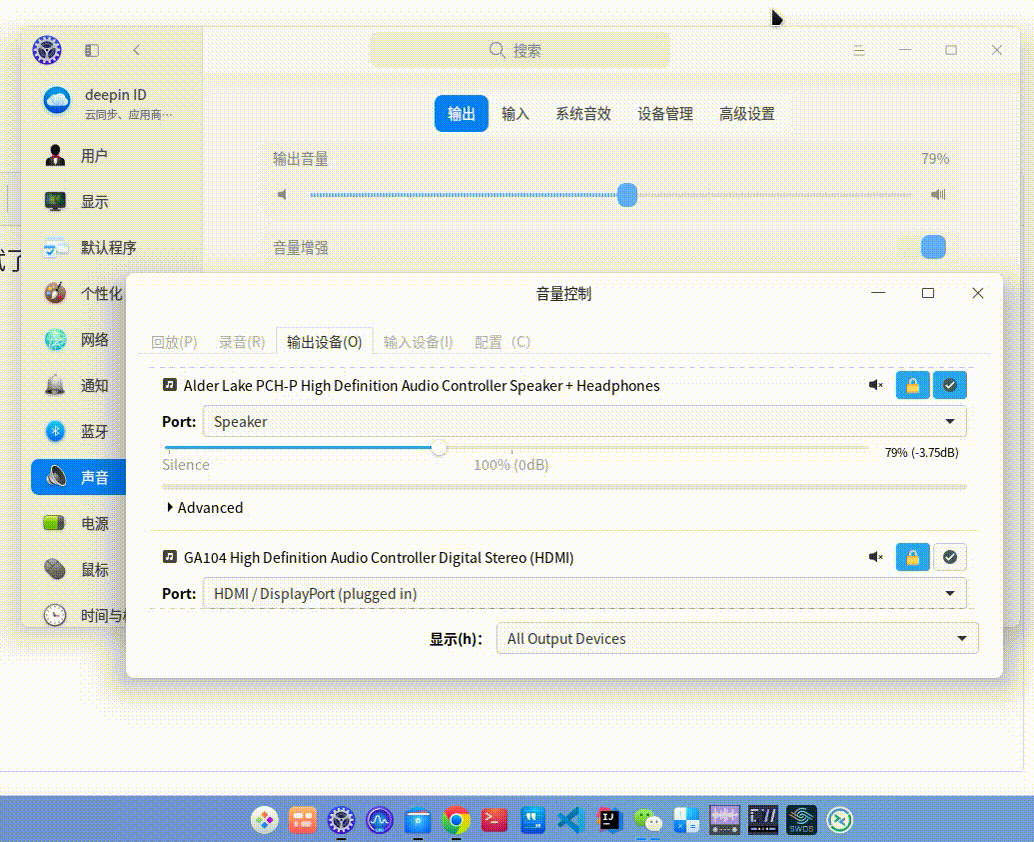
Task: Toggle channel lock for GA104 HDMI device
Action: click(913, 557)
